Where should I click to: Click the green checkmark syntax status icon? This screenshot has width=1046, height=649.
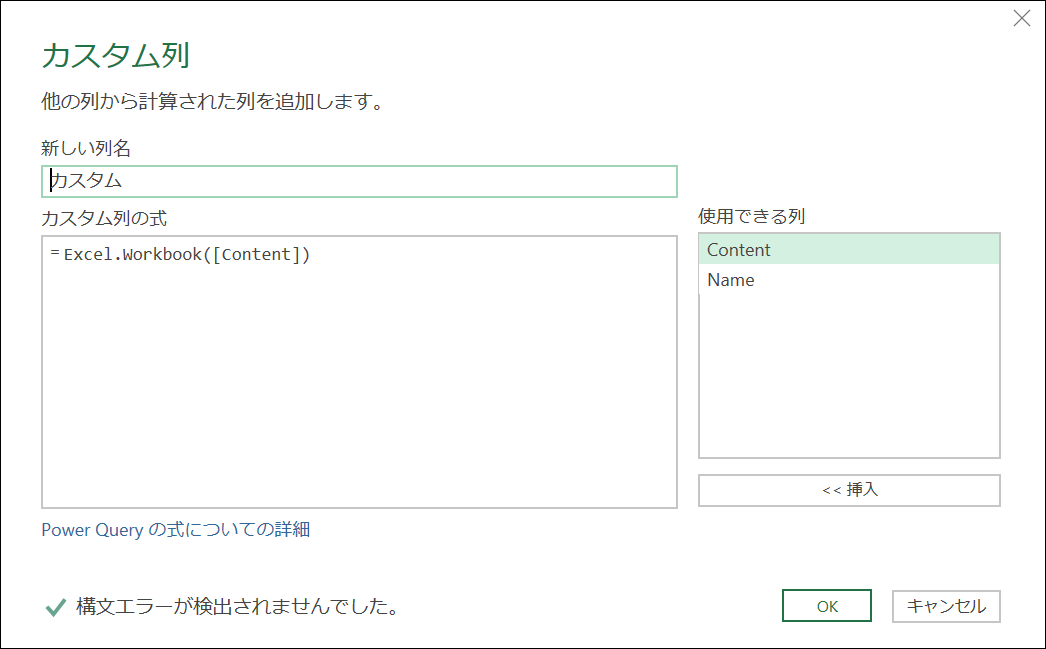55,607
